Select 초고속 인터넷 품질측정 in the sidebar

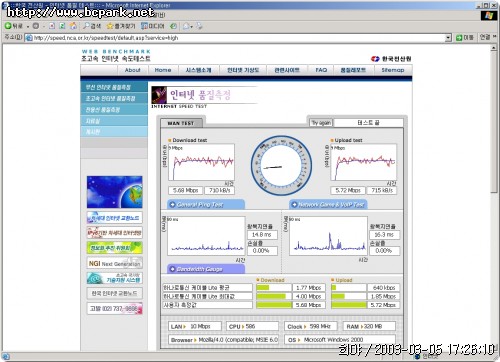point(114,98)
